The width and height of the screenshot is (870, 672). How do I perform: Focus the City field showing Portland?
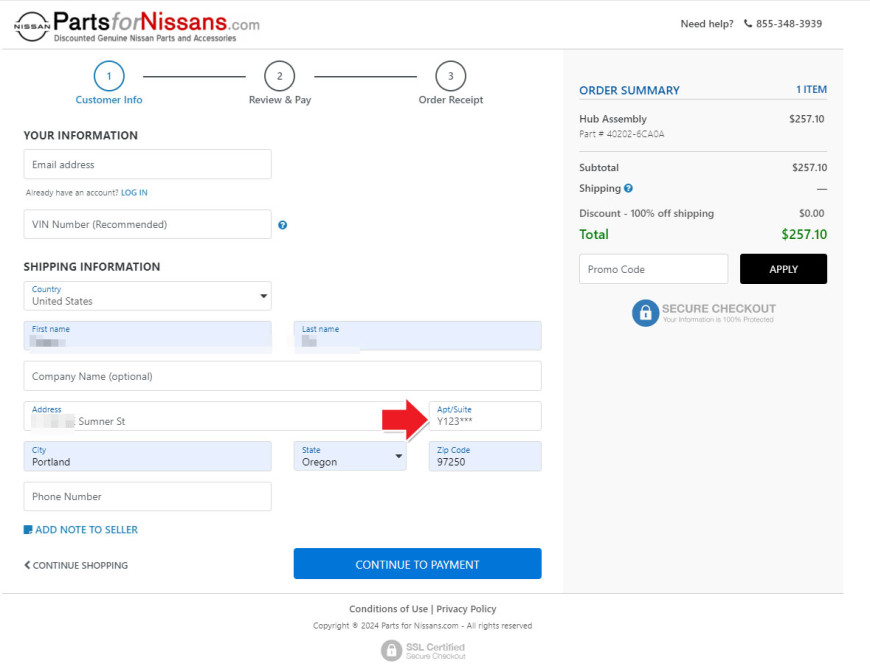[148, 456]
